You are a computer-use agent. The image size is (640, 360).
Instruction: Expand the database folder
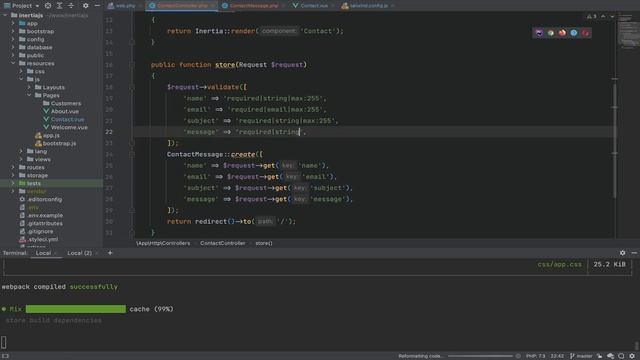pos(13,47)
